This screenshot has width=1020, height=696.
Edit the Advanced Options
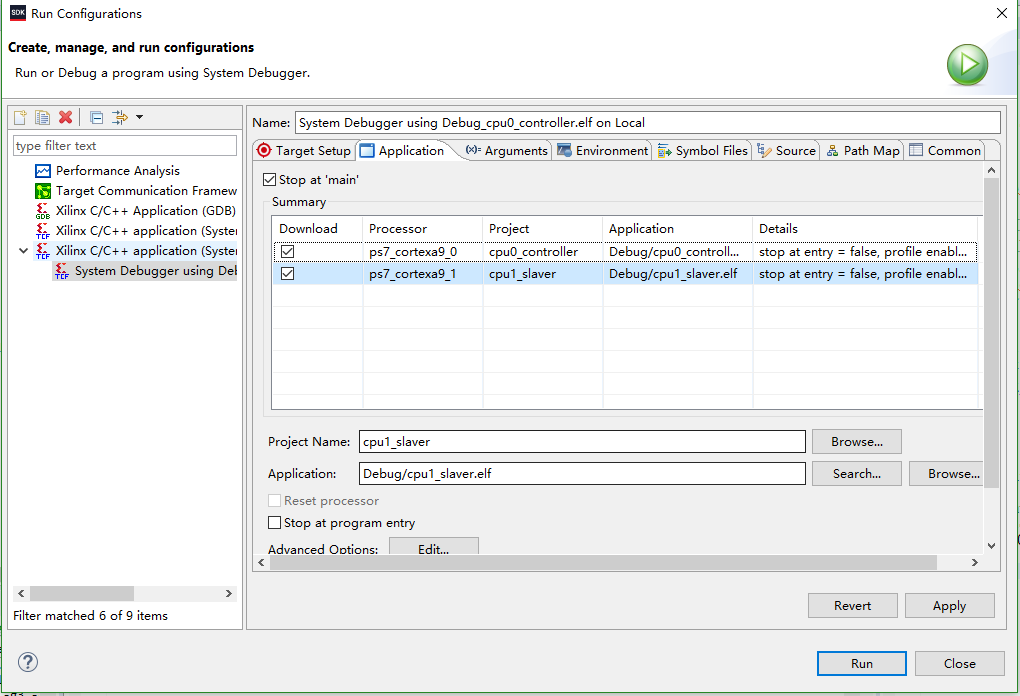pyautogui.click(x=434, y=546)
